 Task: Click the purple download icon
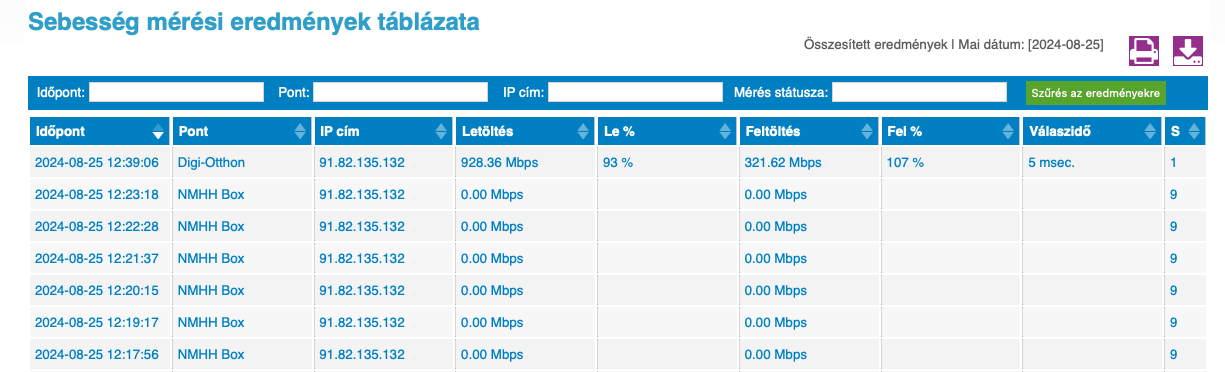[x=1188, y=50]
